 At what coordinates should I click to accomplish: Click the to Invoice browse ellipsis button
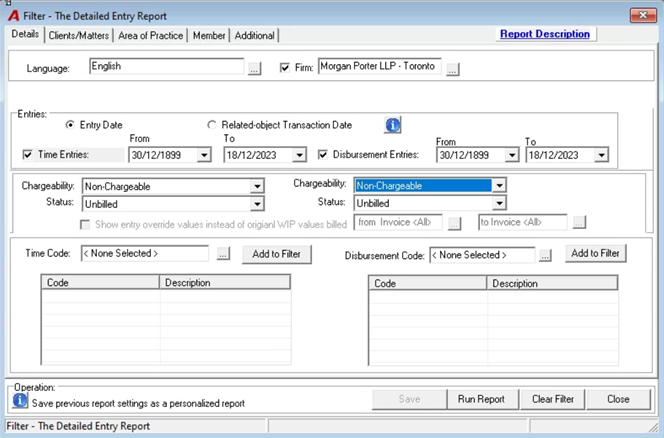579,222
